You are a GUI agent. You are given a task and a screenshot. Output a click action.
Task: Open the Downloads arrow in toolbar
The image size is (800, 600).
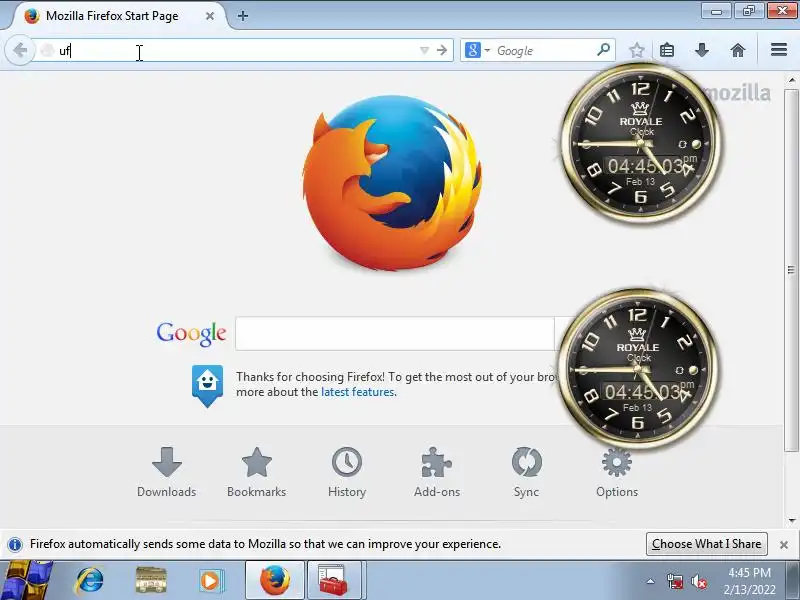coord(702,50)
